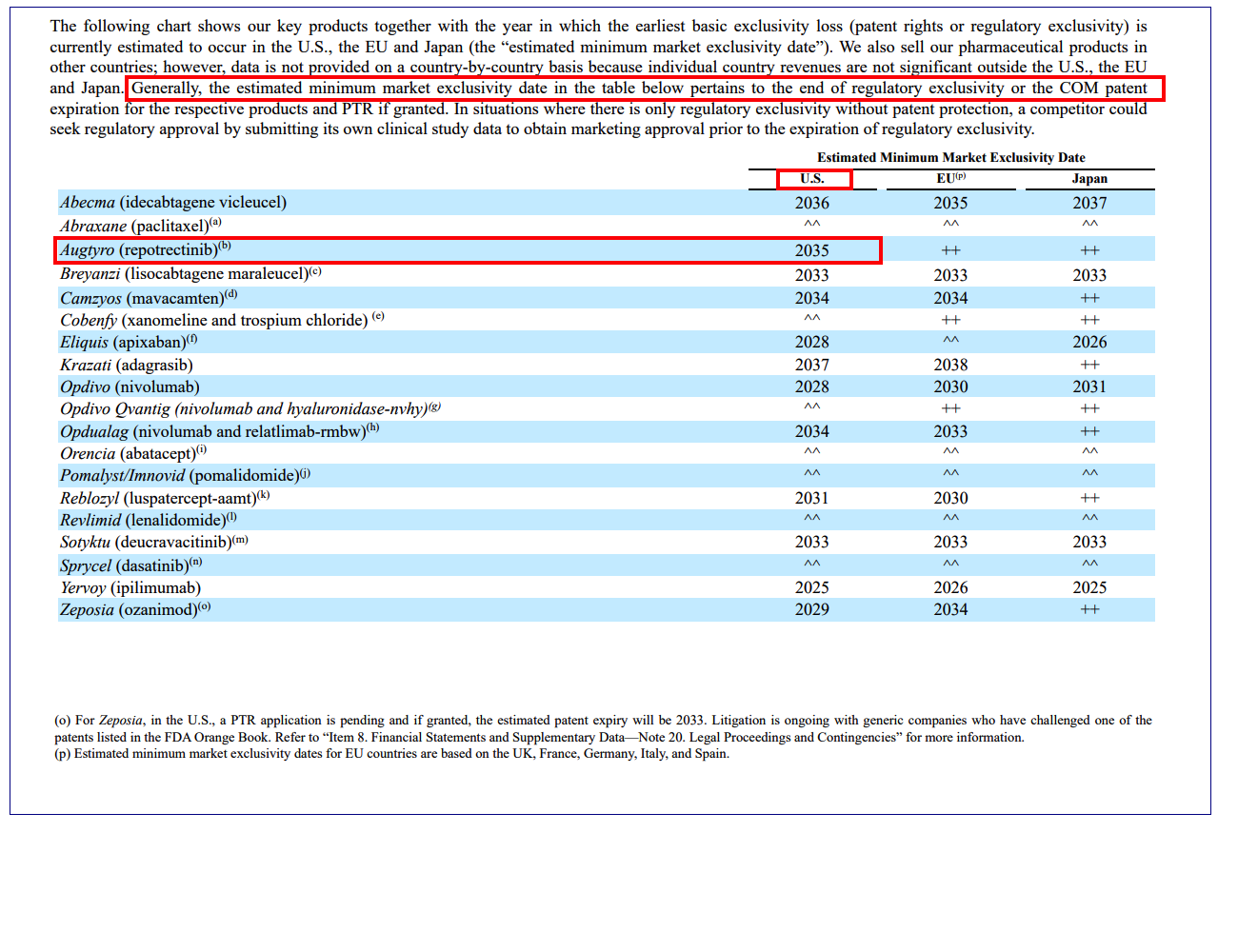Click the Krazati (adagrasib) product name
The width and height of the screenshot is (1238, 952).
click(x=126, y=365)
